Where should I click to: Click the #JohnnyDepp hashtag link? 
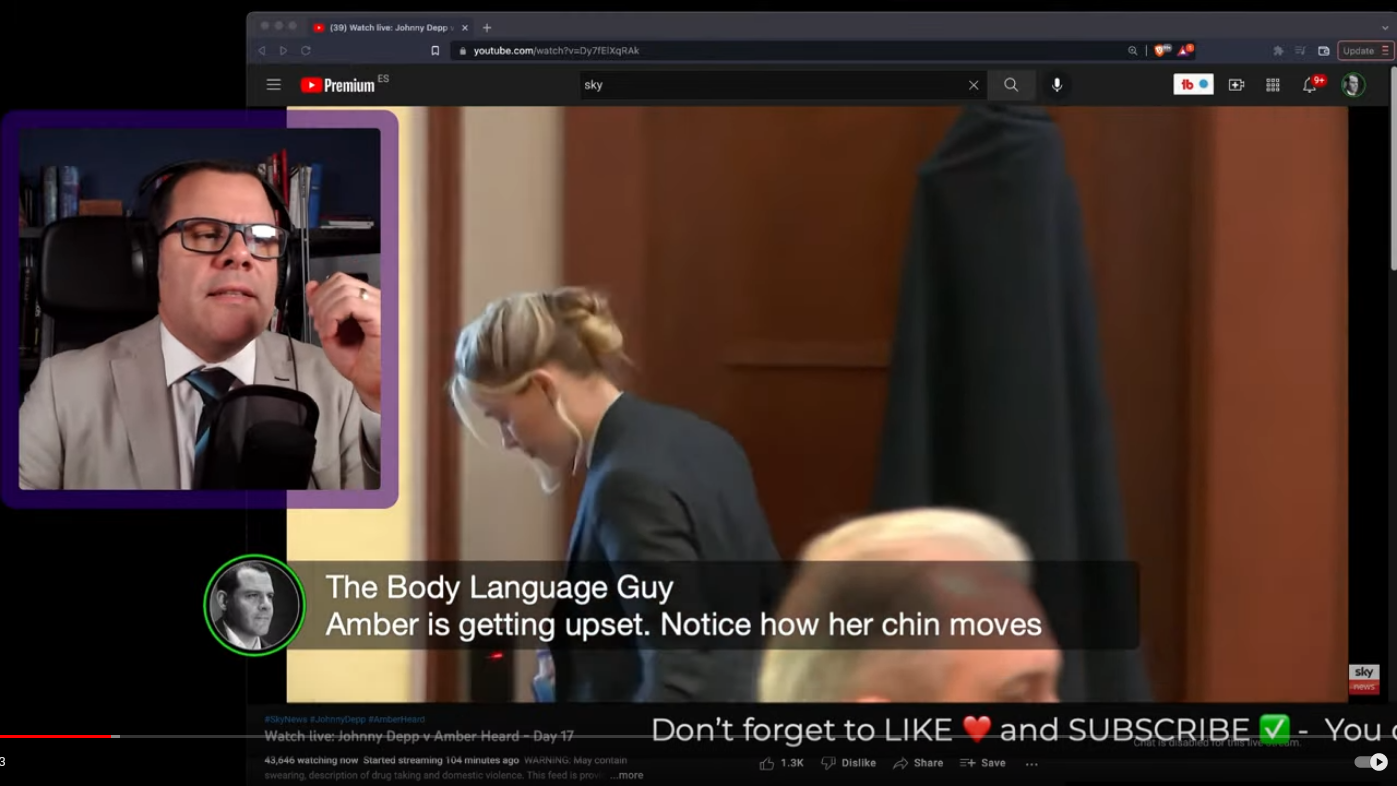pyautogui.click(x=337, y=719)
